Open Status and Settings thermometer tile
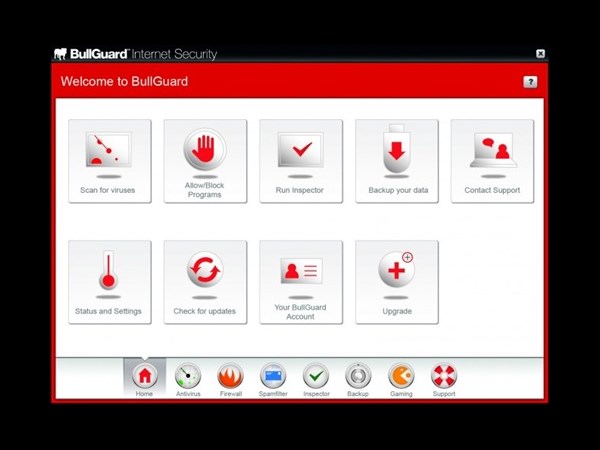600x450 pixels. tap(109, 281)
